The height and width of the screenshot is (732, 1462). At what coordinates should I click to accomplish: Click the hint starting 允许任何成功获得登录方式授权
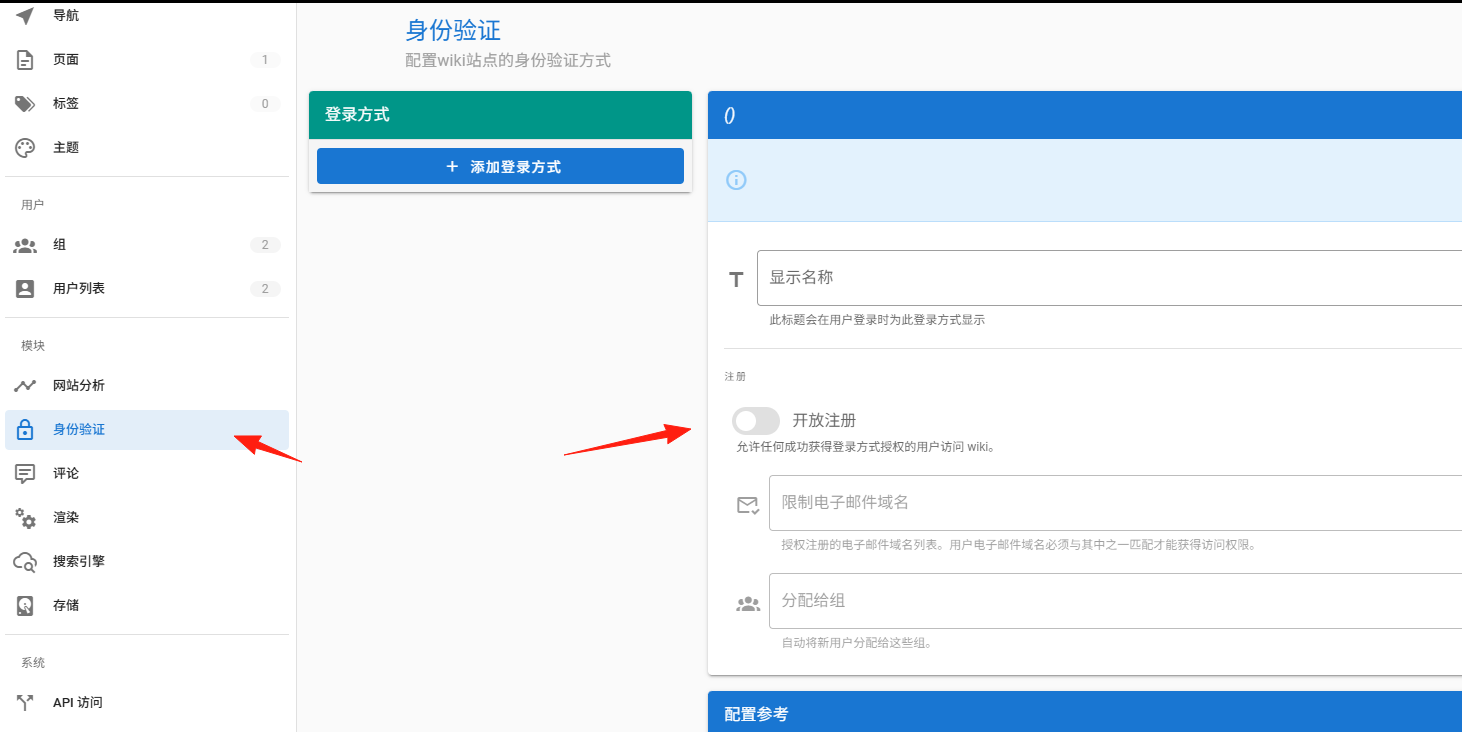click(865, 448)
